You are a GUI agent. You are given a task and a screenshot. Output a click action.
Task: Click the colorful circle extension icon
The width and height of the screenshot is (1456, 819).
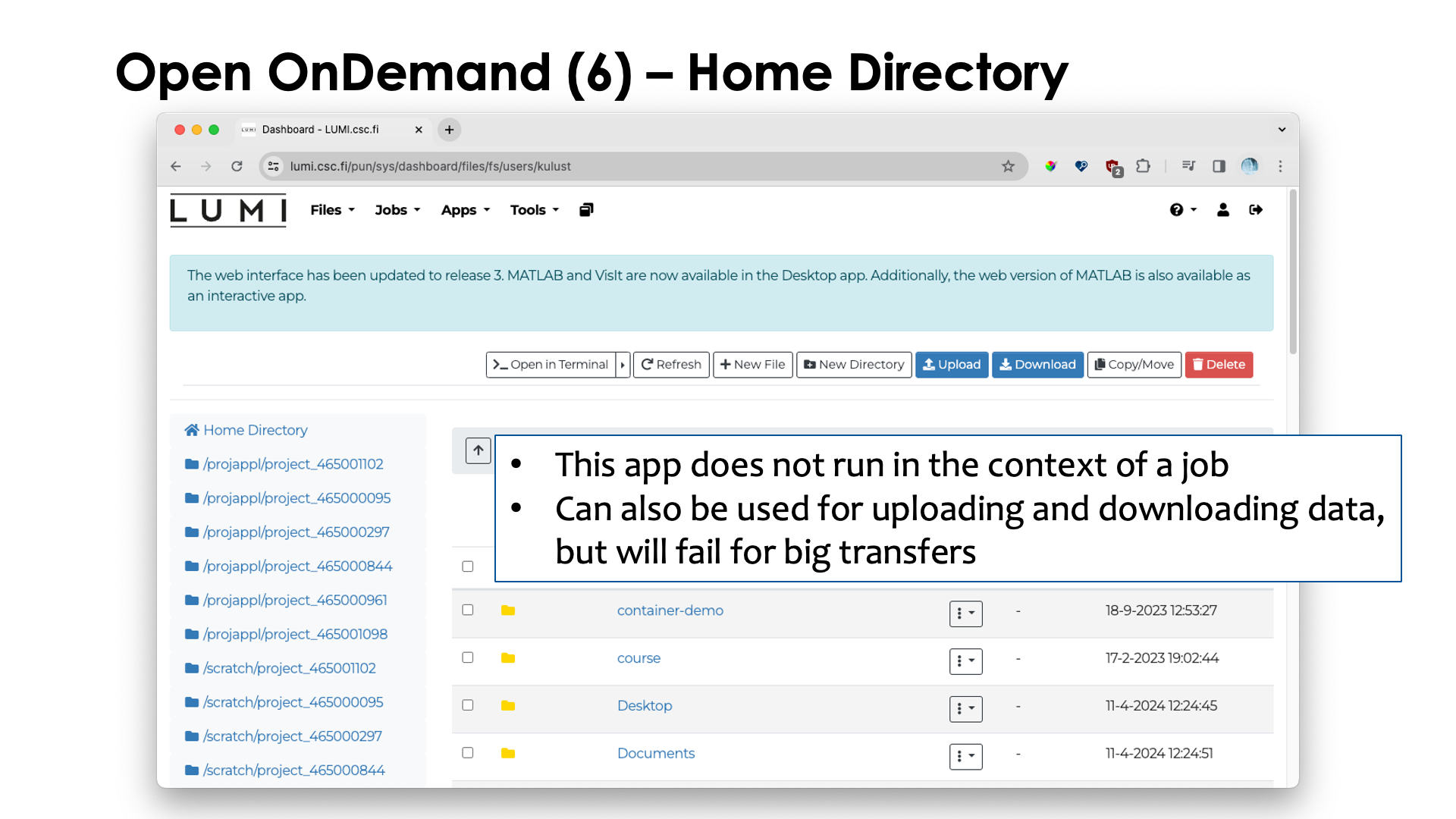pos(1050,166)
